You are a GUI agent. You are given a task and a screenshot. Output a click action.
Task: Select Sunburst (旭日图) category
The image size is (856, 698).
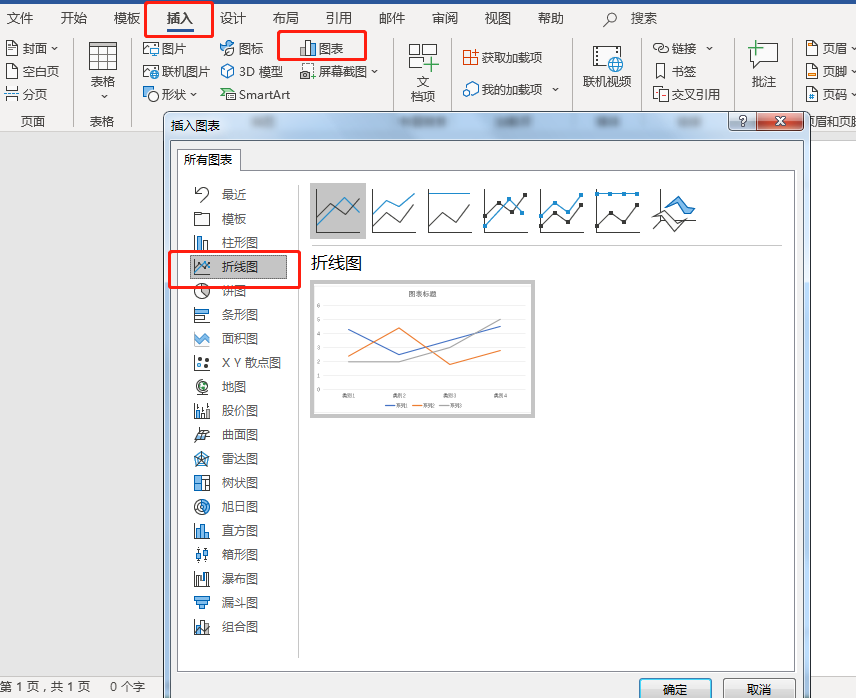pyautogui.click(x=225, y=507)
